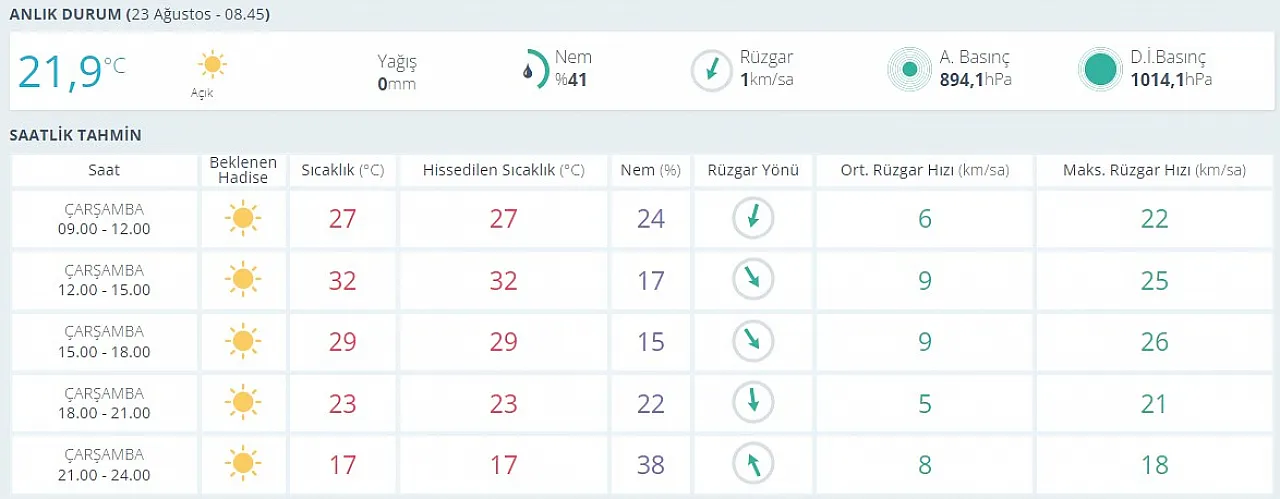Click the SAATLİK TAHMİN heading

tap(75, 135)
